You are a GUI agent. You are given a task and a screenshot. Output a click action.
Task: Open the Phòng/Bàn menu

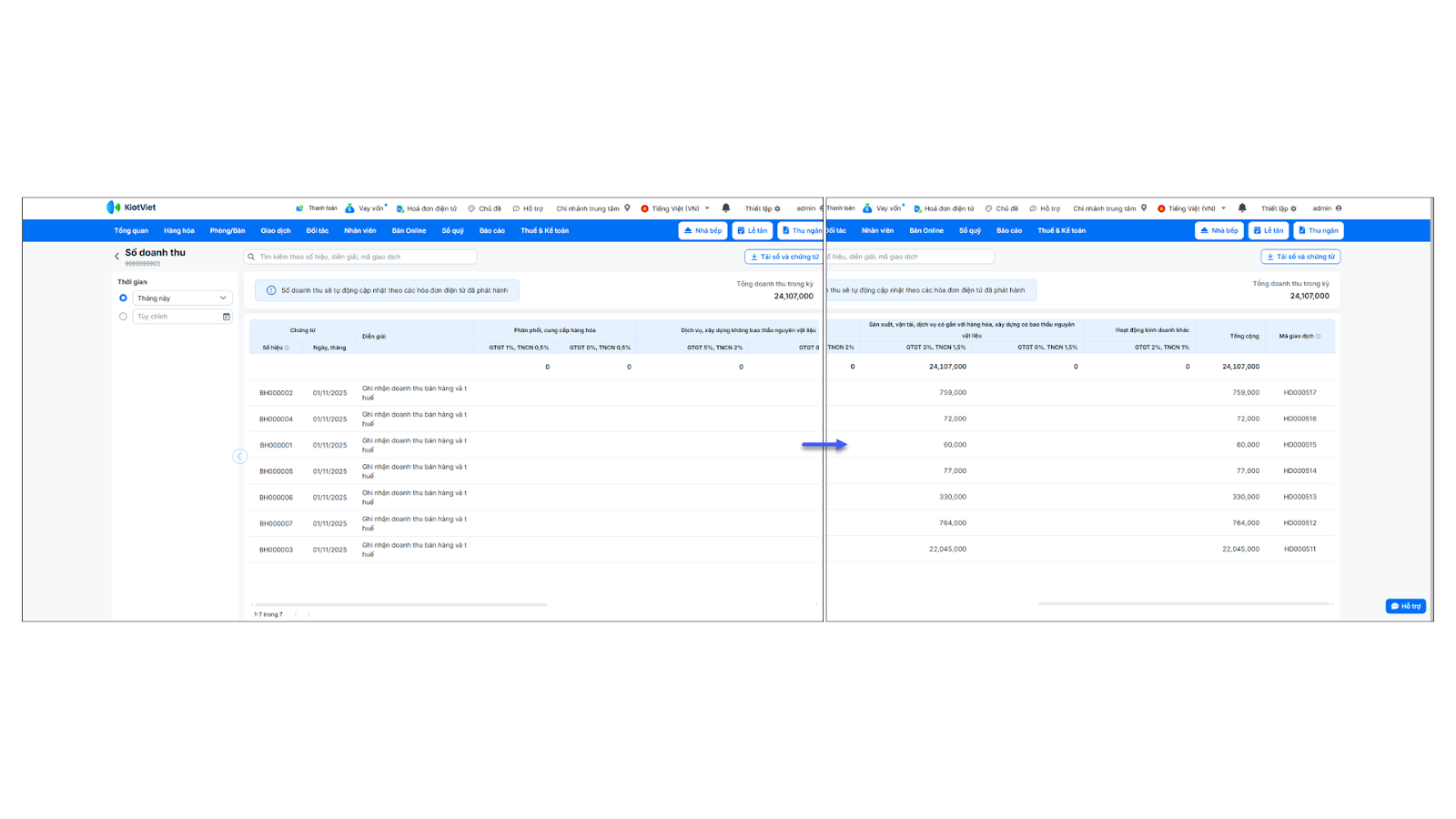227,231
